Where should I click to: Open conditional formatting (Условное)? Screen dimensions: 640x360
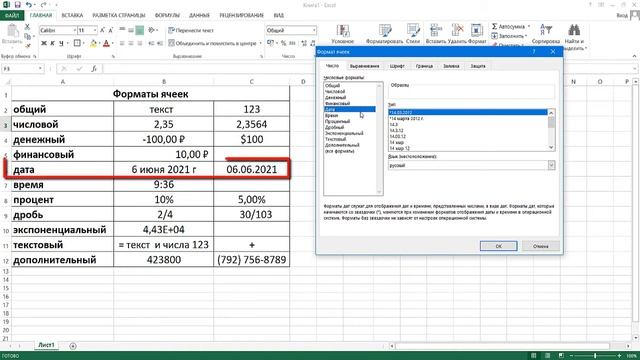(342, 35)
